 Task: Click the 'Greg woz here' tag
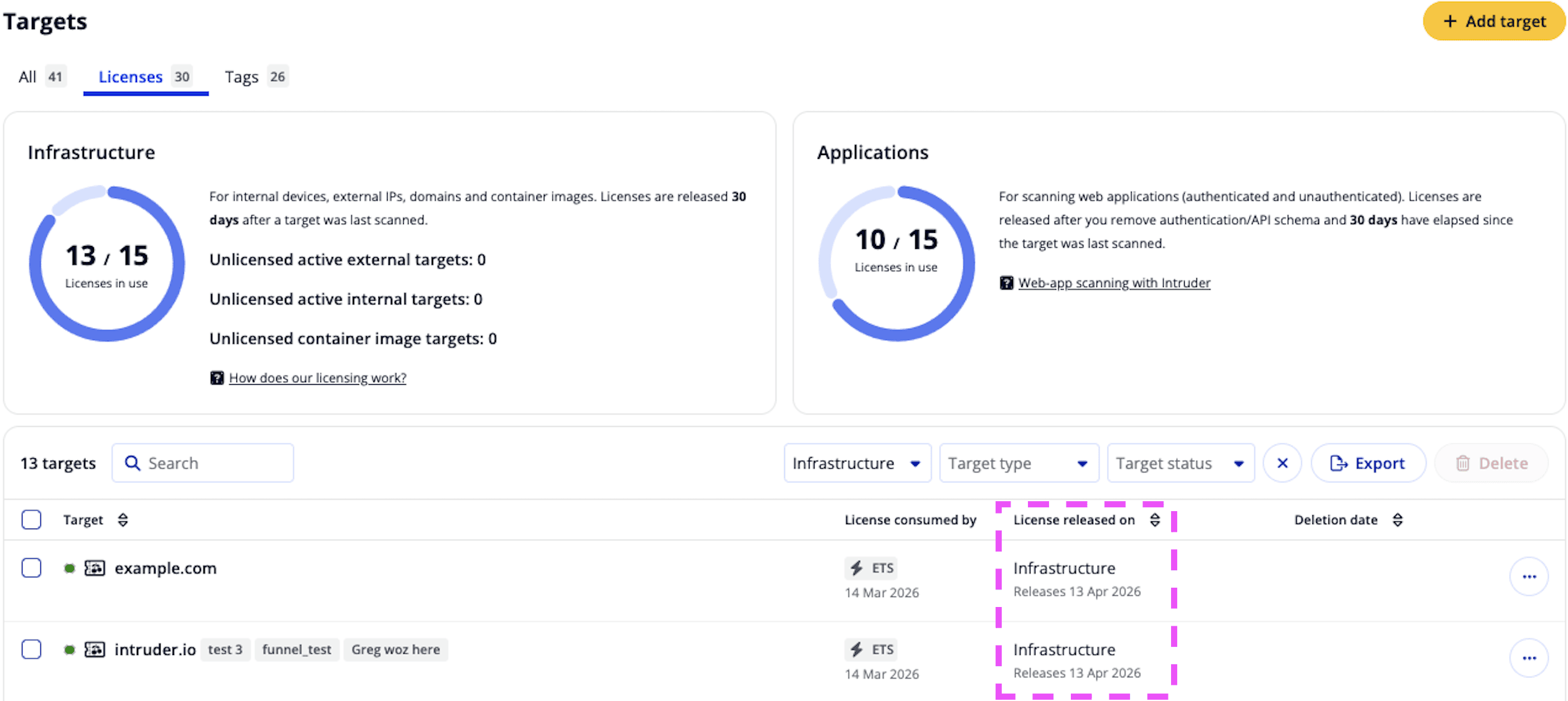point(396,649)
